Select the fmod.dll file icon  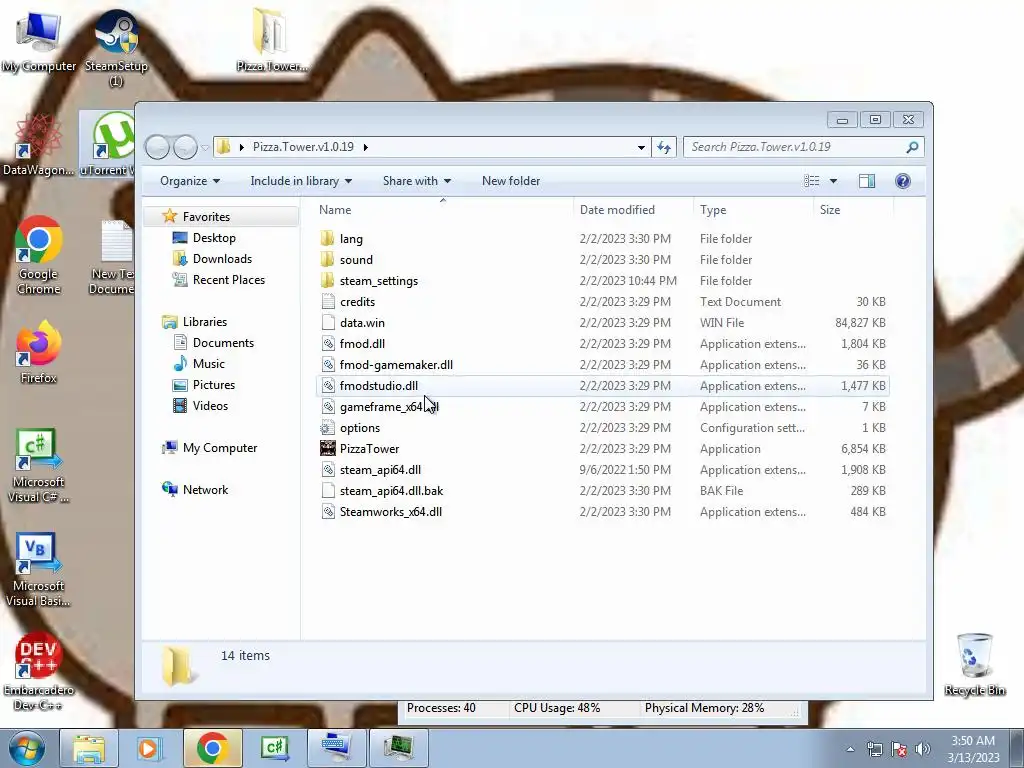(328, 344)
